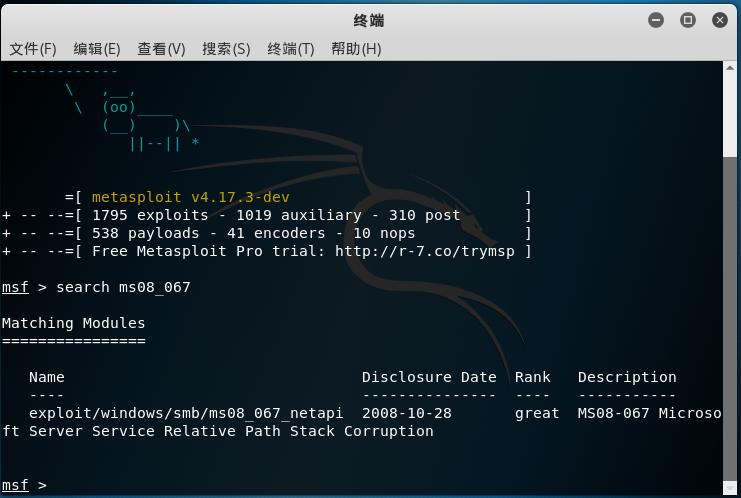This screenshot has width=741, height=498.
Task: Click 'exploit/windows/smb/ms08_067_netapi' module name
Action: [x=186, y=413]
